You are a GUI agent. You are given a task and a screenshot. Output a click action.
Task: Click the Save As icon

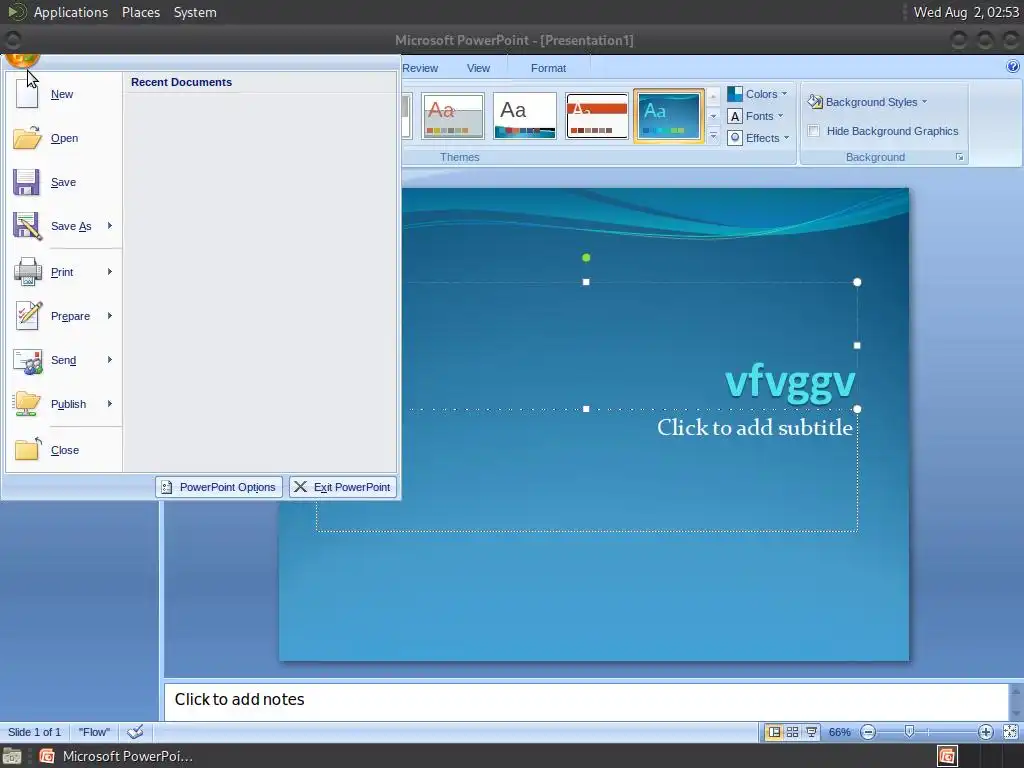(27, 226)
